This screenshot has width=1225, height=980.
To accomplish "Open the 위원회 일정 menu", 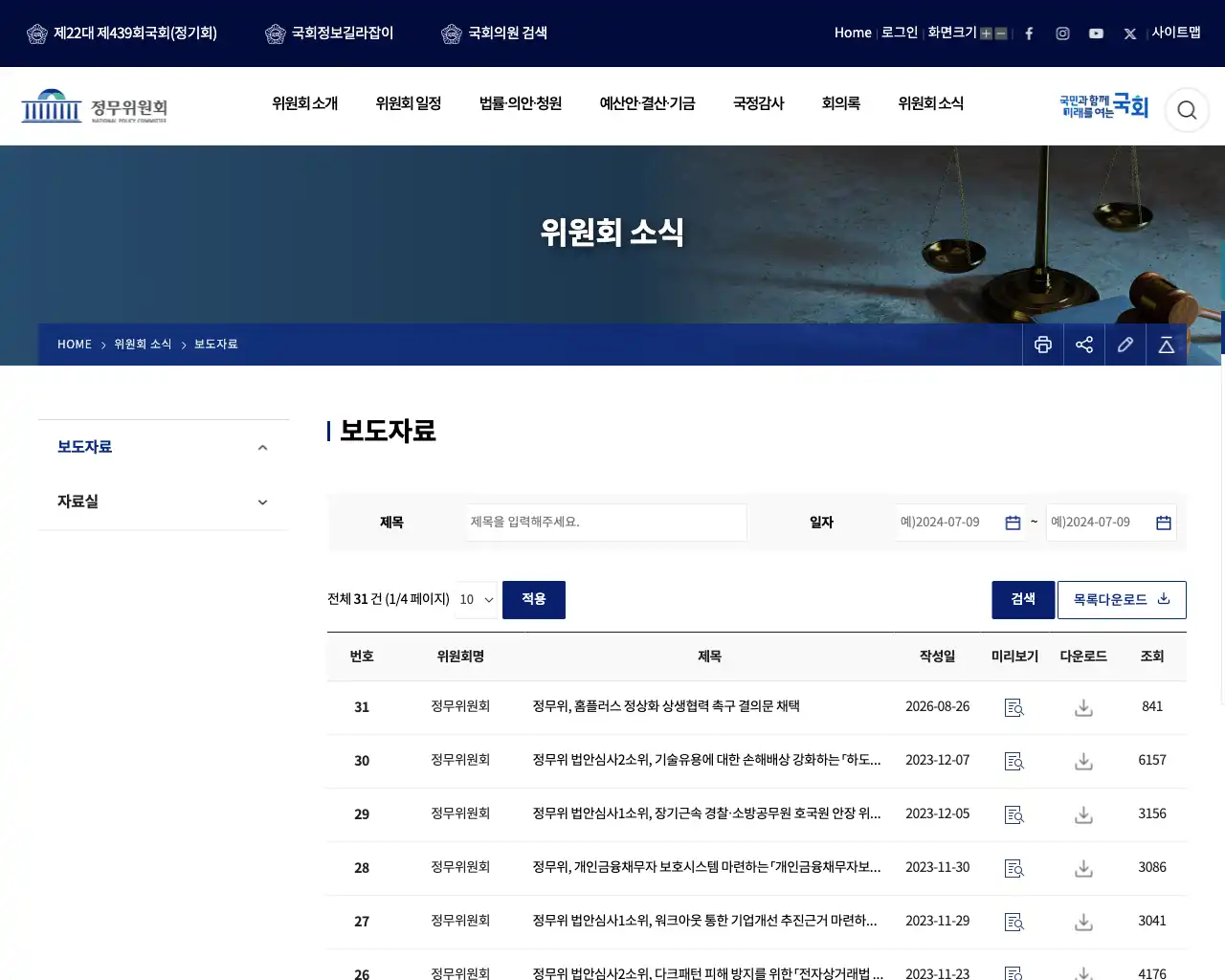I will click(x=408, y=103).
